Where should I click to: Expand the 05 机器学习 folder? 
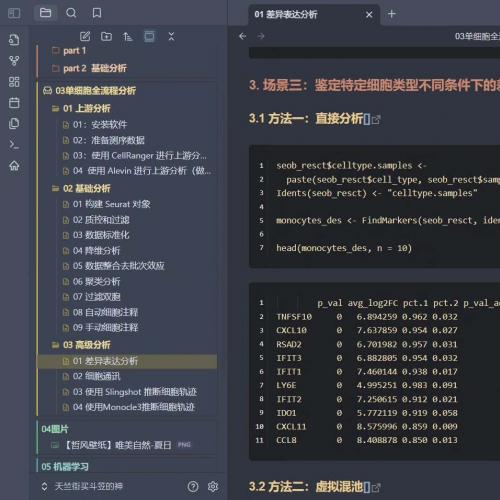click(65, 467)
